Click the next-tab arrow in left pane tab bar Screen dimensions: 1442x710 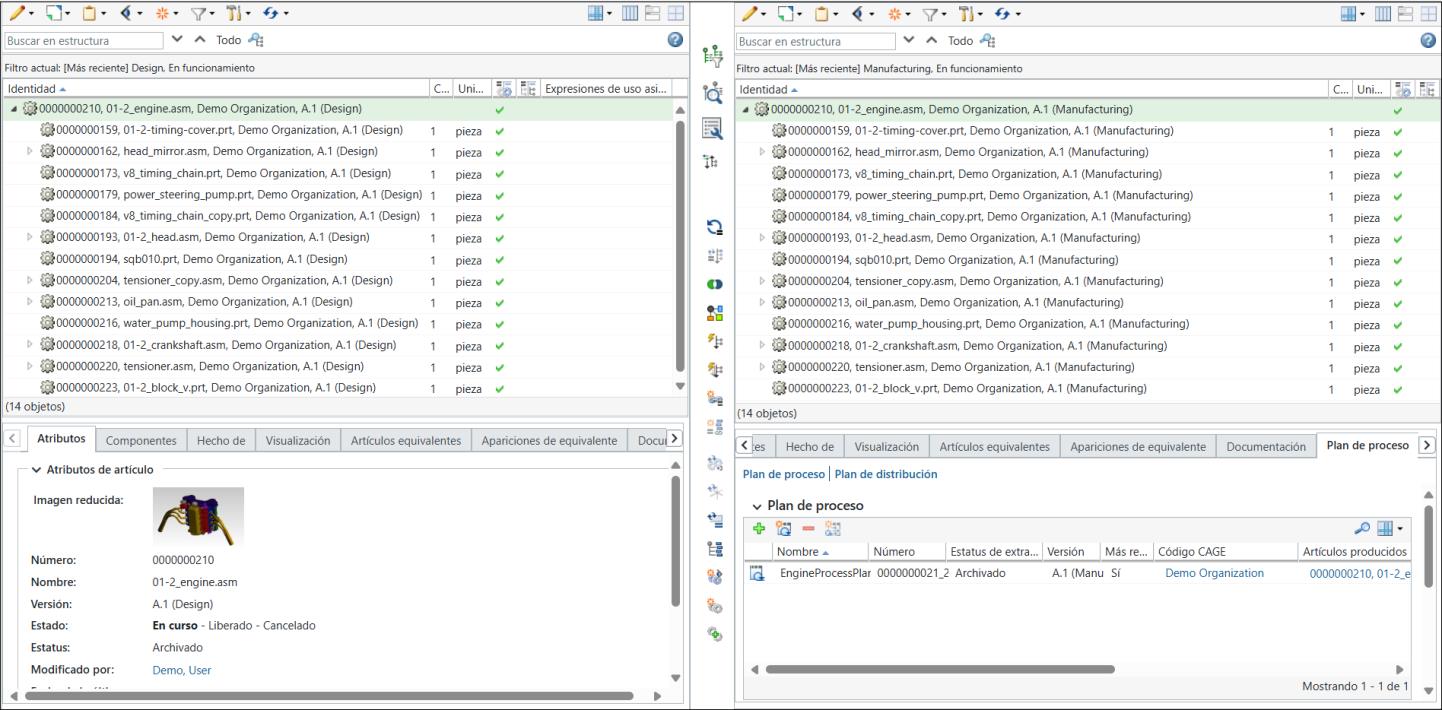coord(675,439)
